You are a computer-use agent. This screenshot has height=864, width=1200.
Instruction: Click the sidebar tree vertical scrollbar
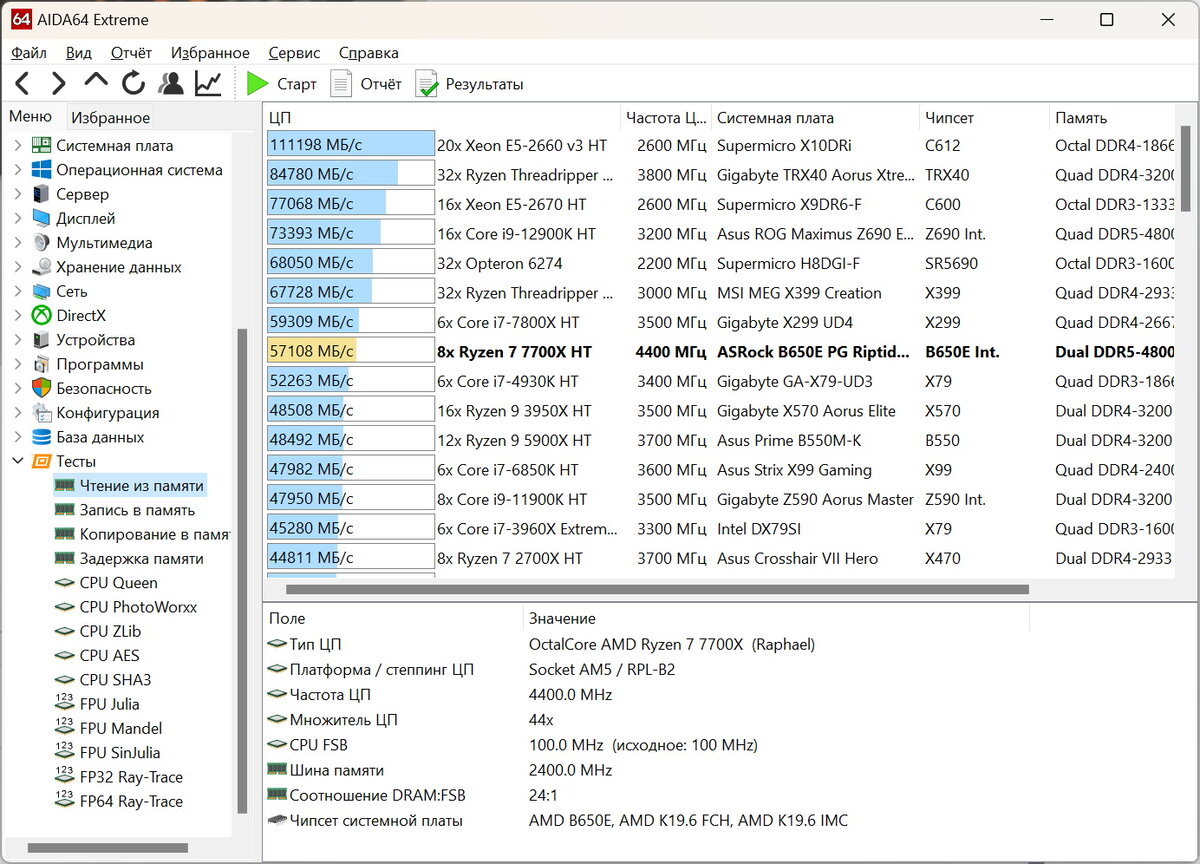pyautogui.click(x=241, y=570)
